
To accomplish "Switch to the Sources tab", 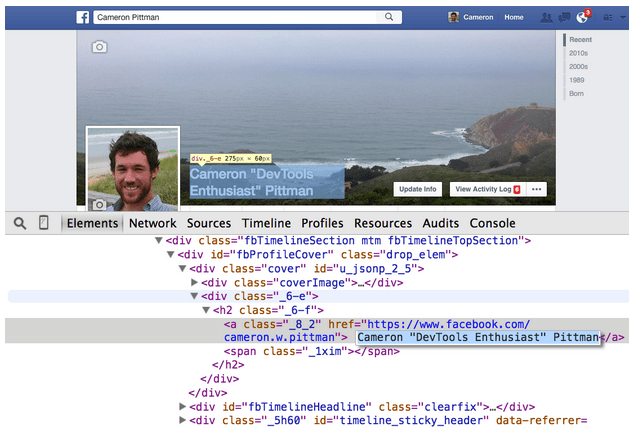I will (x=209, y=223).
